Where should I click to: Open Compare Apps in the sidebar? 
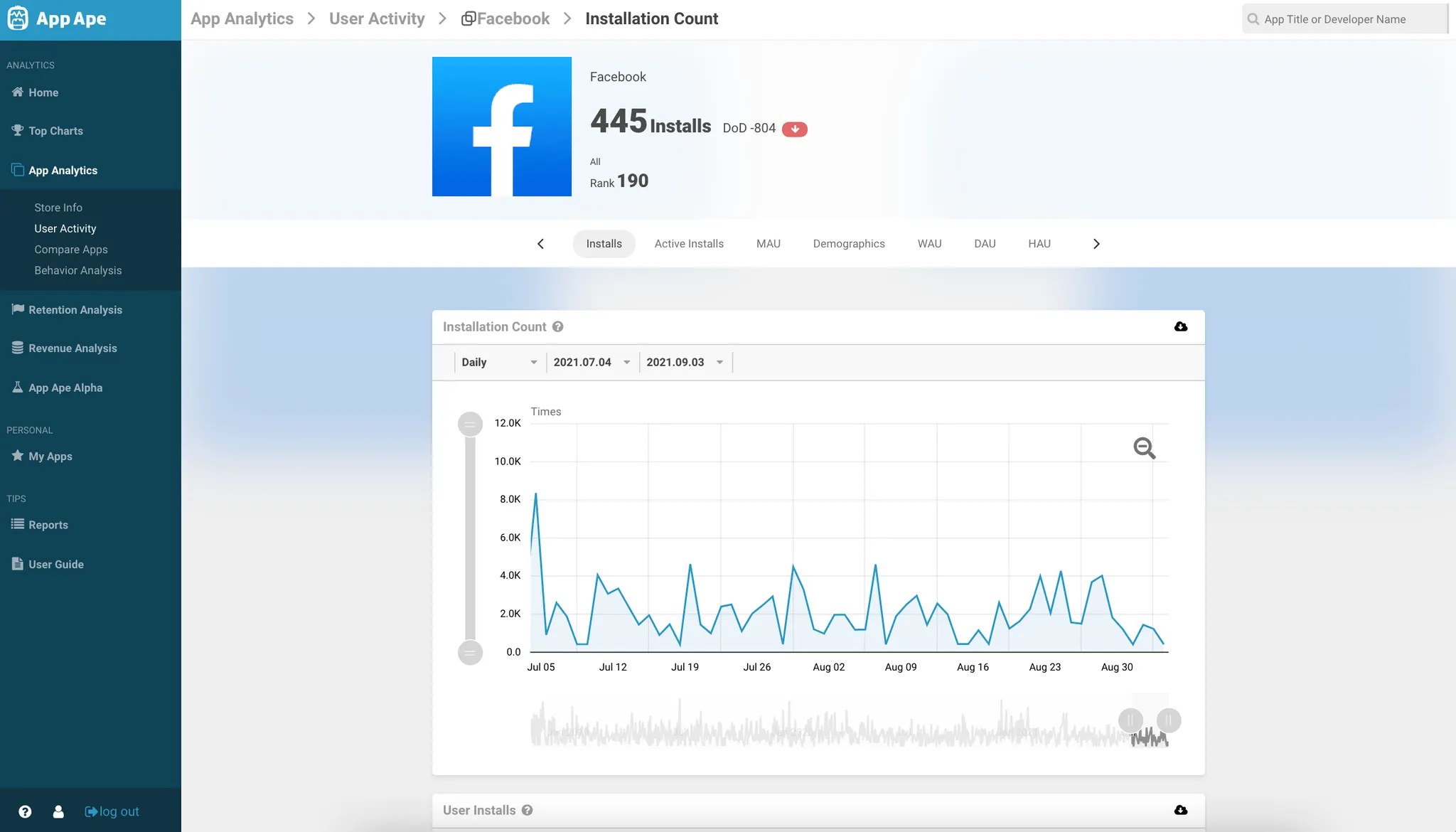pyautogui.click(x=71, y=250)
